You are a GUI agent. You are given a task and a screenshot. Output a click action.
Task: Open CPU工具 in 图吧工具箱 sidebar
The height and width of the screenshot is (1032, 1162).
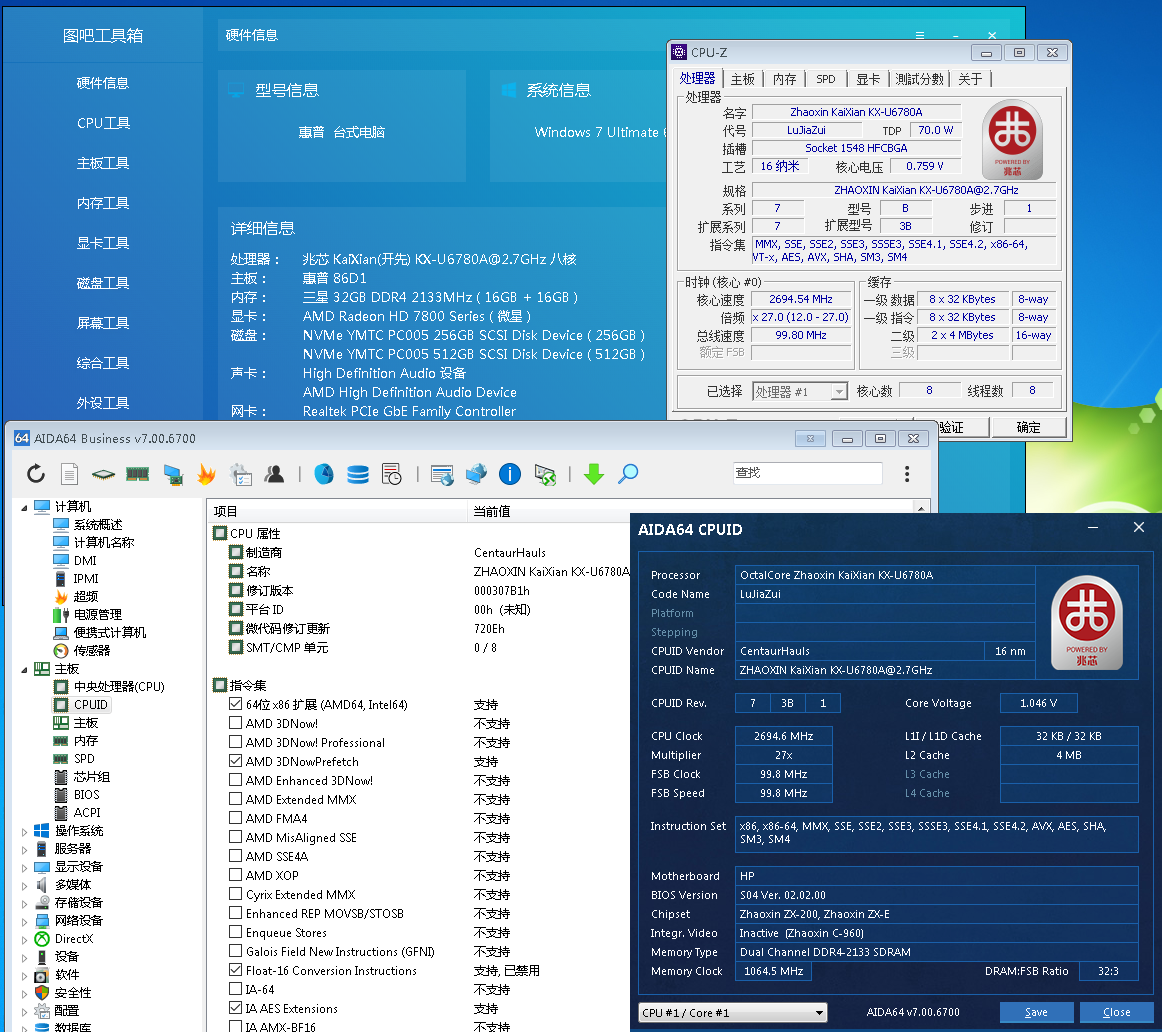point(103,123)
